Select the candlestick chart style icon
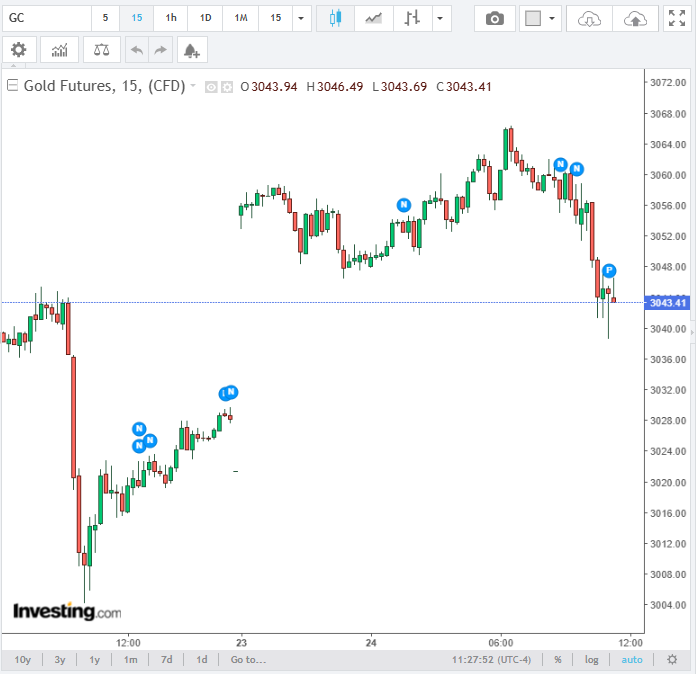This screenshot has width=696, height=674. pyautogui.click(x=335, y=18)
